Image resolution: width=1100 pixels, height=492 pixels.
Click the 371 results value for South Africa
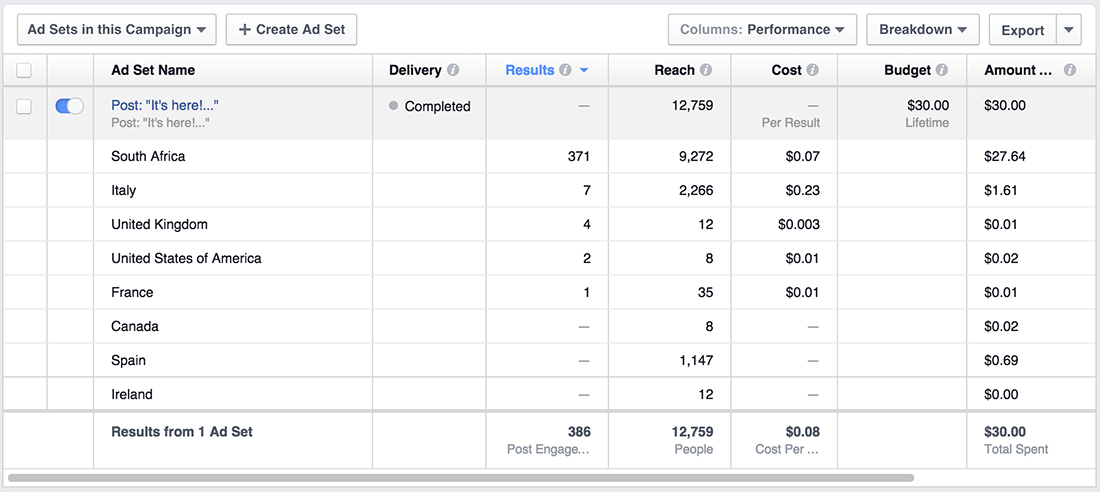[579, 157]
